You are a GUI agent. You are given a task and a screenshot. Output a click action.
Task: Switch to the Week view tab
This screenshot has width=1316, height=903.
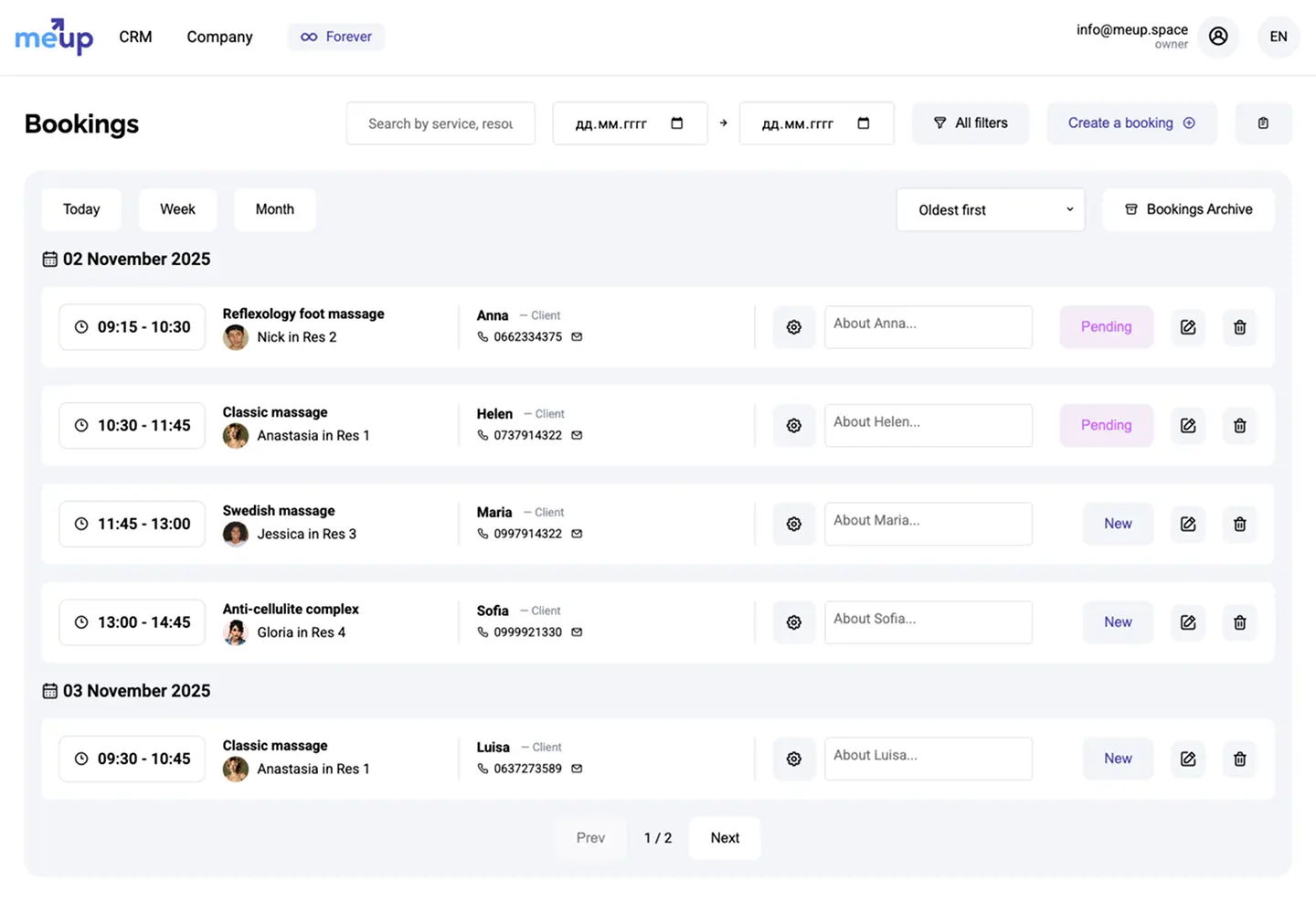(177, 209)
